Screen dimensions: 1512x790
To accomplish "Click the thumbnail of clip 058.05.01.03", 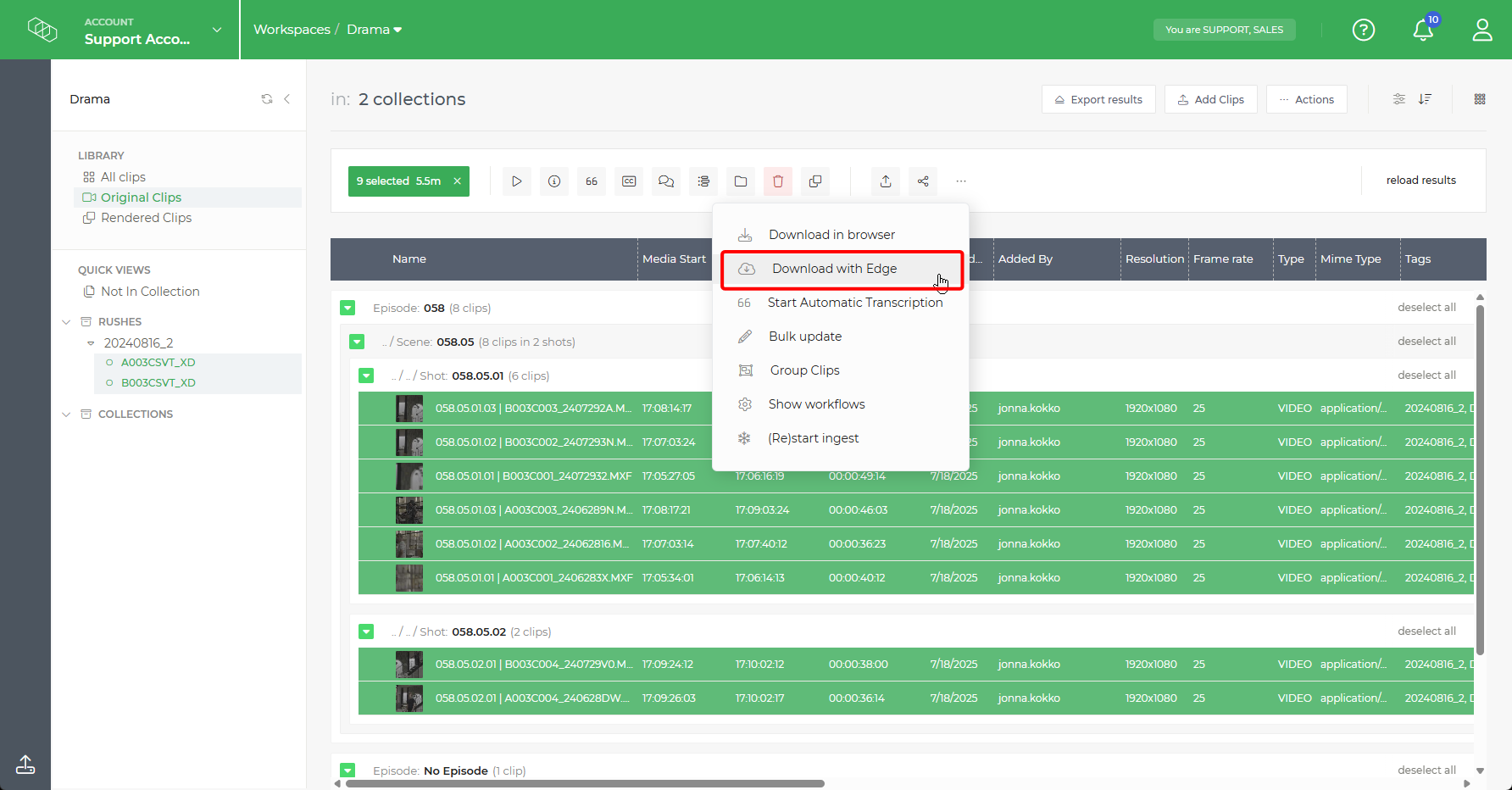I will click(x=409, y=408).
